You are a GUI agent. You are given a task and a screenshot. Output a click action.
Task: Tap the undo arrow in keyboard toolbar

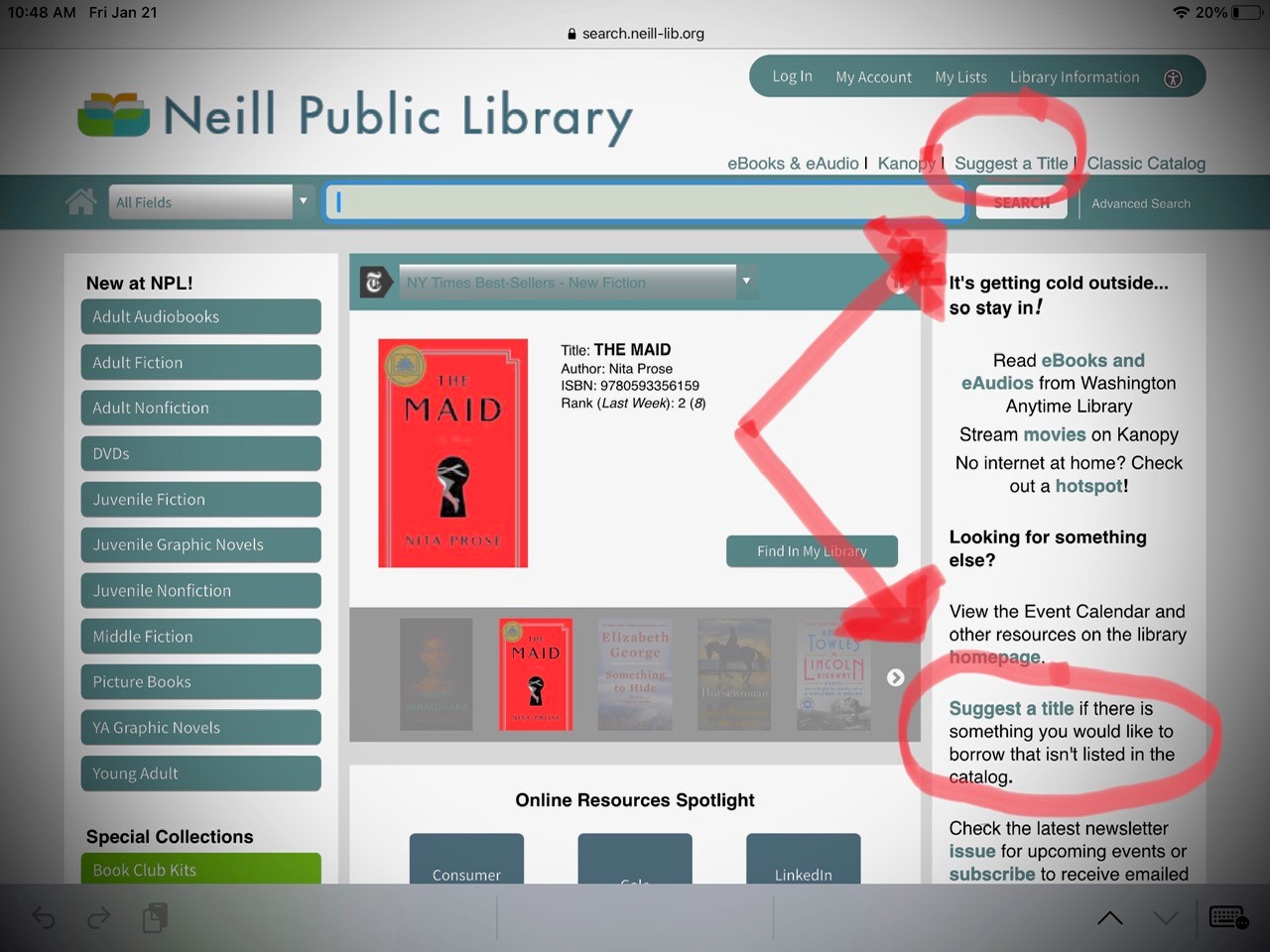[x=44, y=918]
